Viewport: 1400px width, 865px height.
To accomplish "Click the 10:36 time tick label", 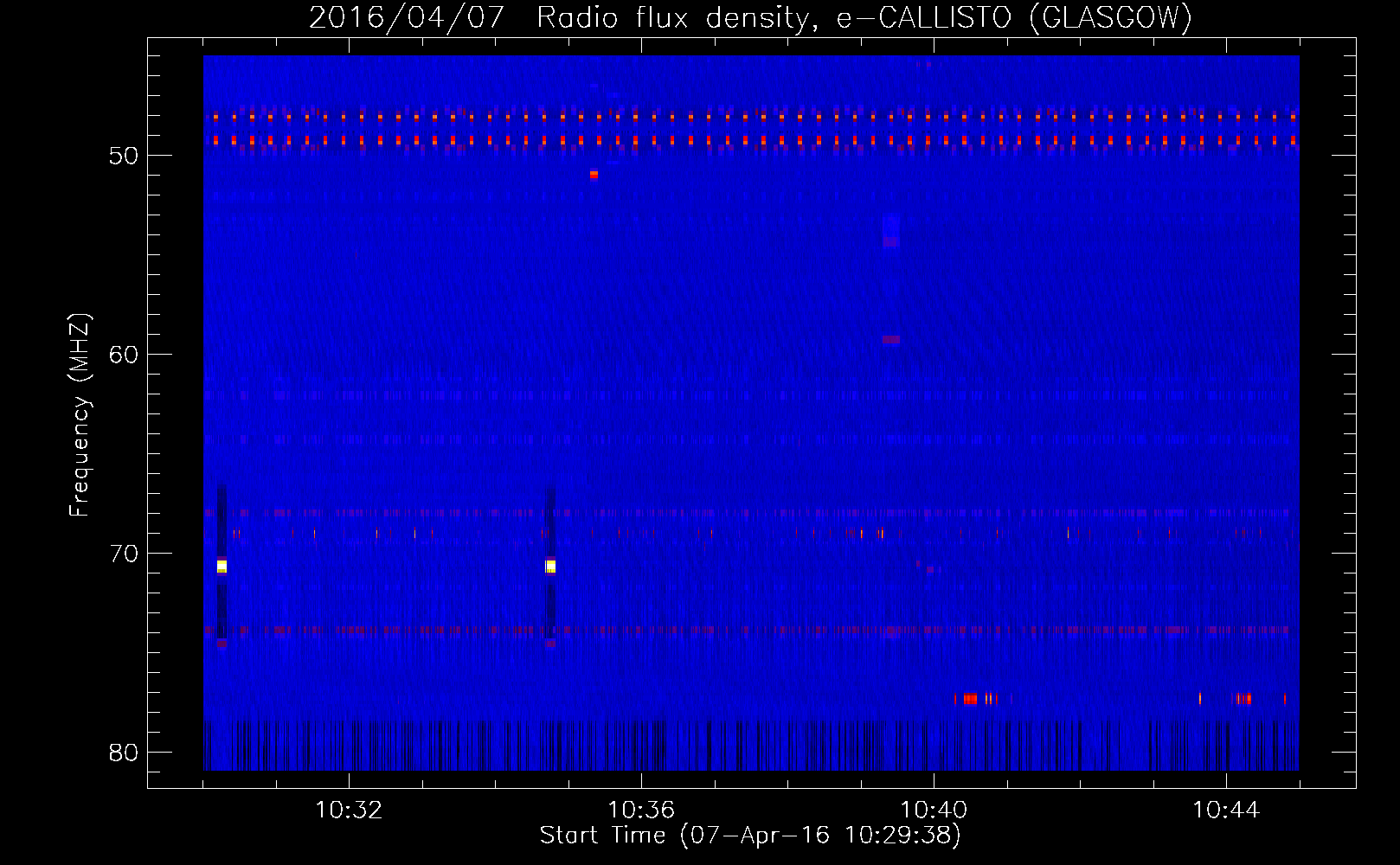I will [x=641, y=811].
